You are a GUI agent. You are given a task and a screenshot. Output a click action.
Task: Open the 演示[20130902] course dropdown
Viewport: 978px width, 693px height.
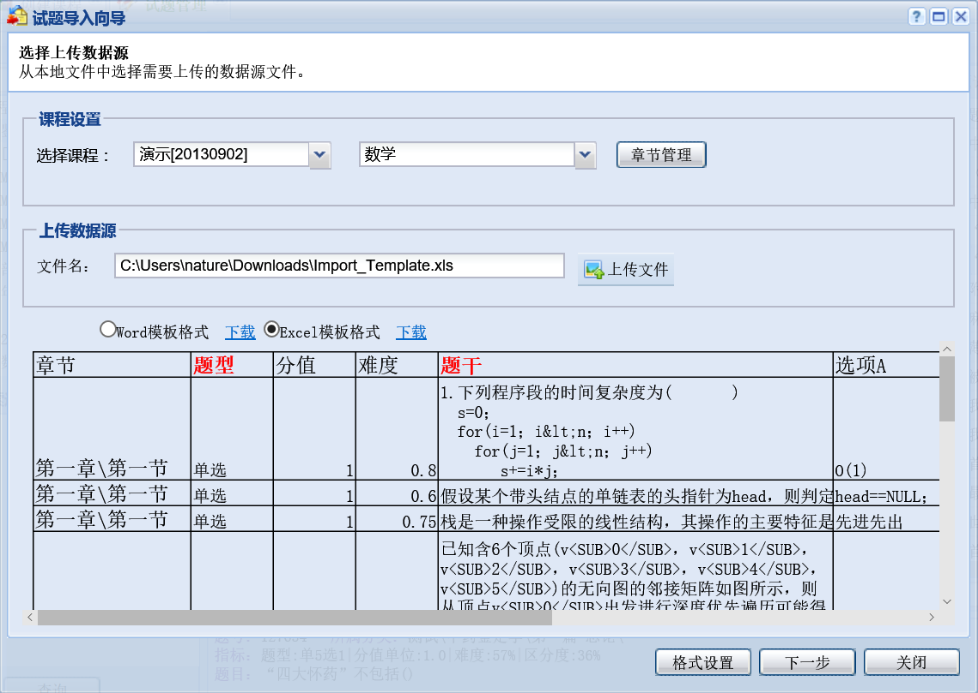click(x=319, y=155)
